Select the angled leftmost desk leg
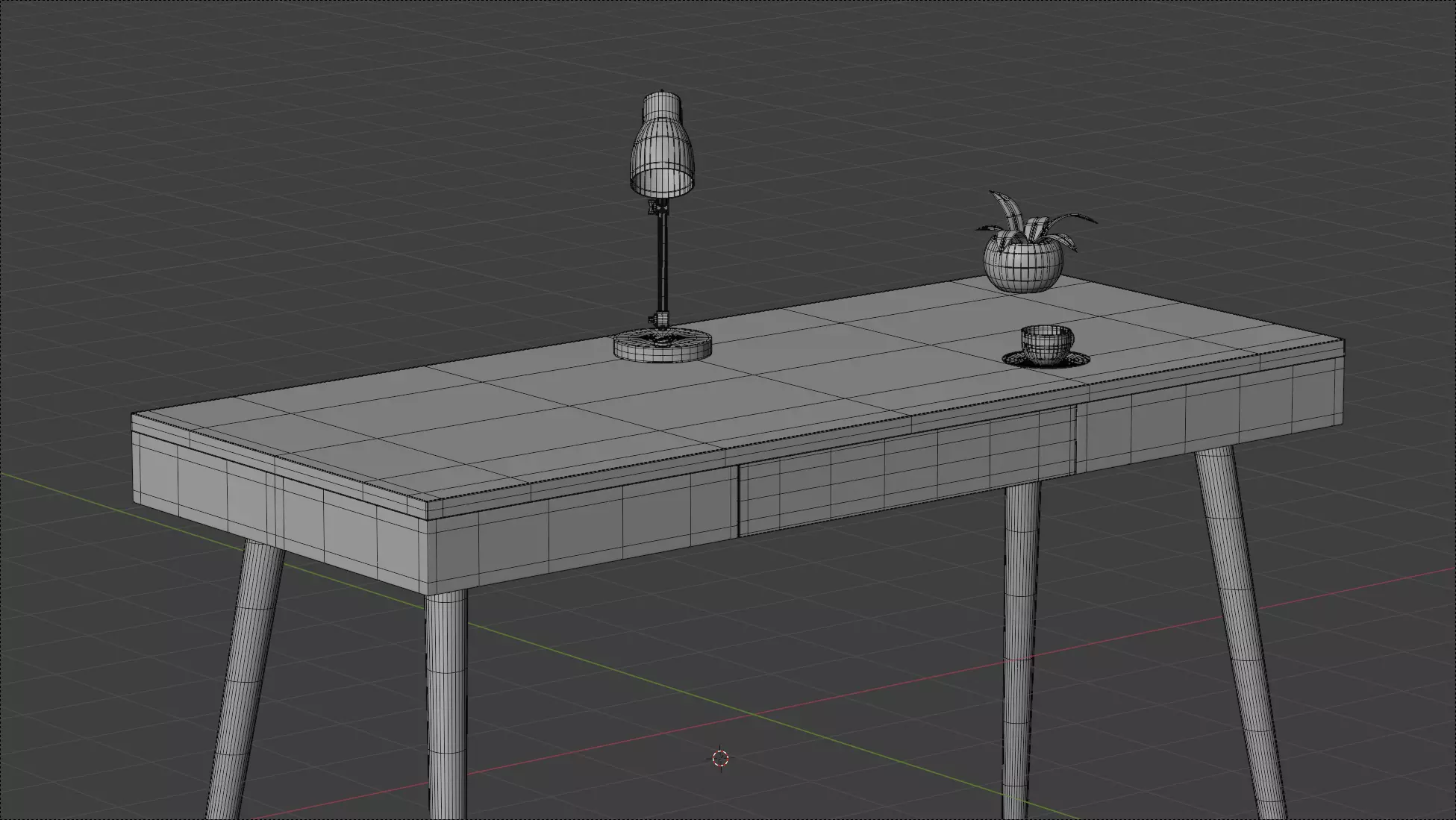 (x=244, y=679)
